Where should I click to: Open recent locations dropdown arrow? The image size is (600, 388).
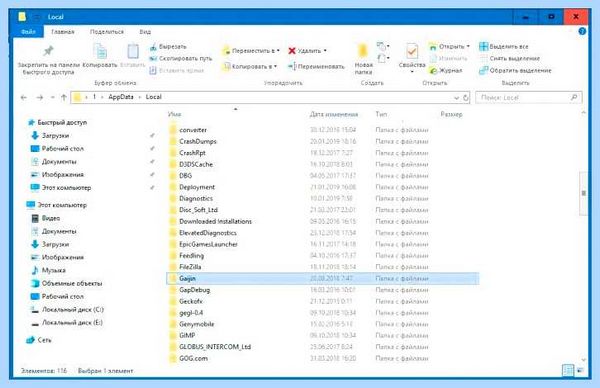pos(52,98)
